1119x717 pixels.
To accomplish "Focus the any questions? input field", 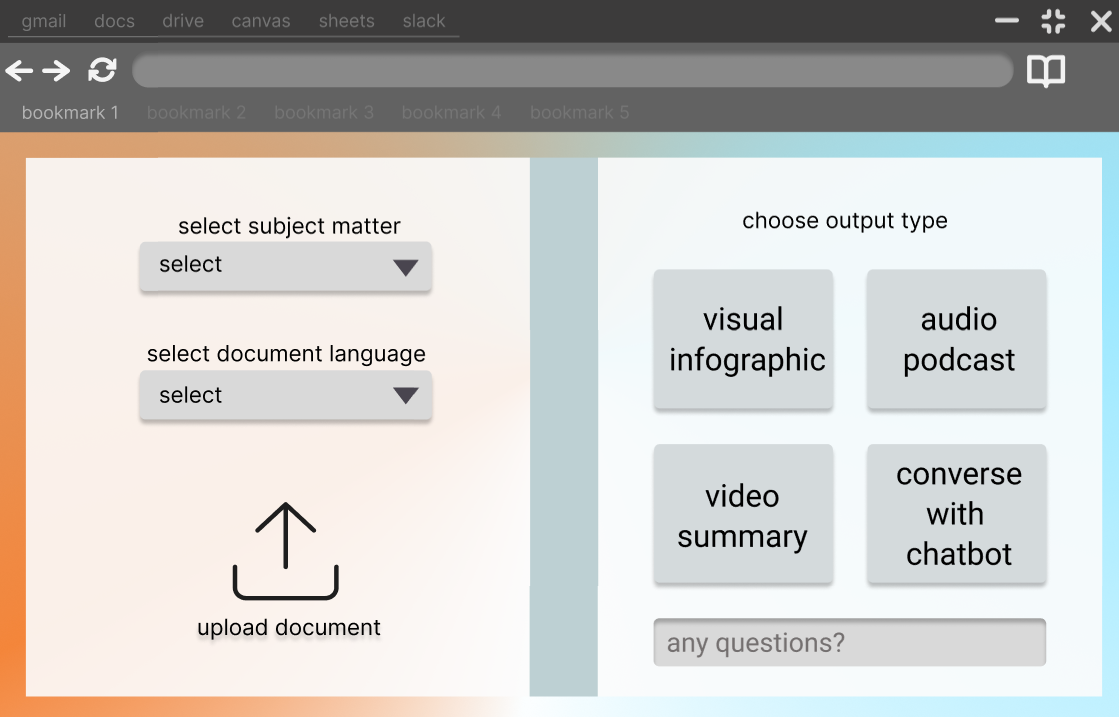I will [849, 642].
